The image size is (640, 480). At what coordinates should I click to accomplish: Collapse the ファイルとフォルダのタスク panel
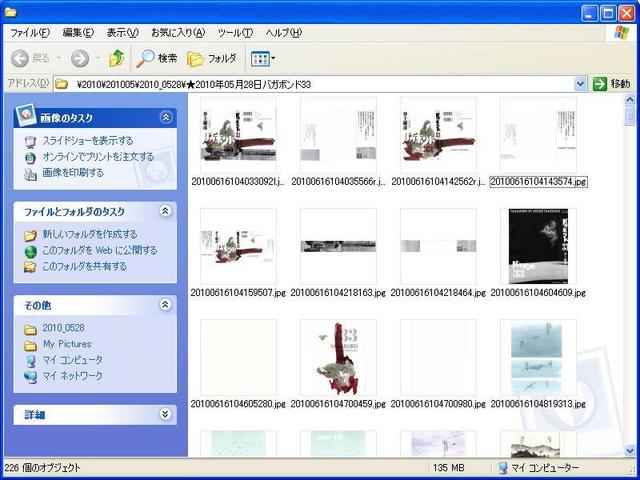(x=165, y=211)
